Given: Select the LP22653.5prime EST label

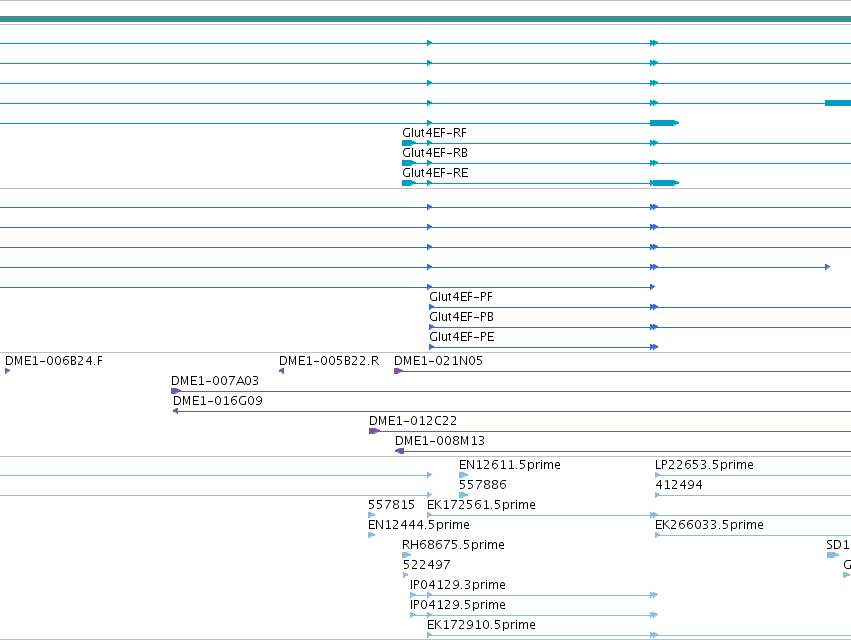Looking at the screenshot, I should (704, 465).
